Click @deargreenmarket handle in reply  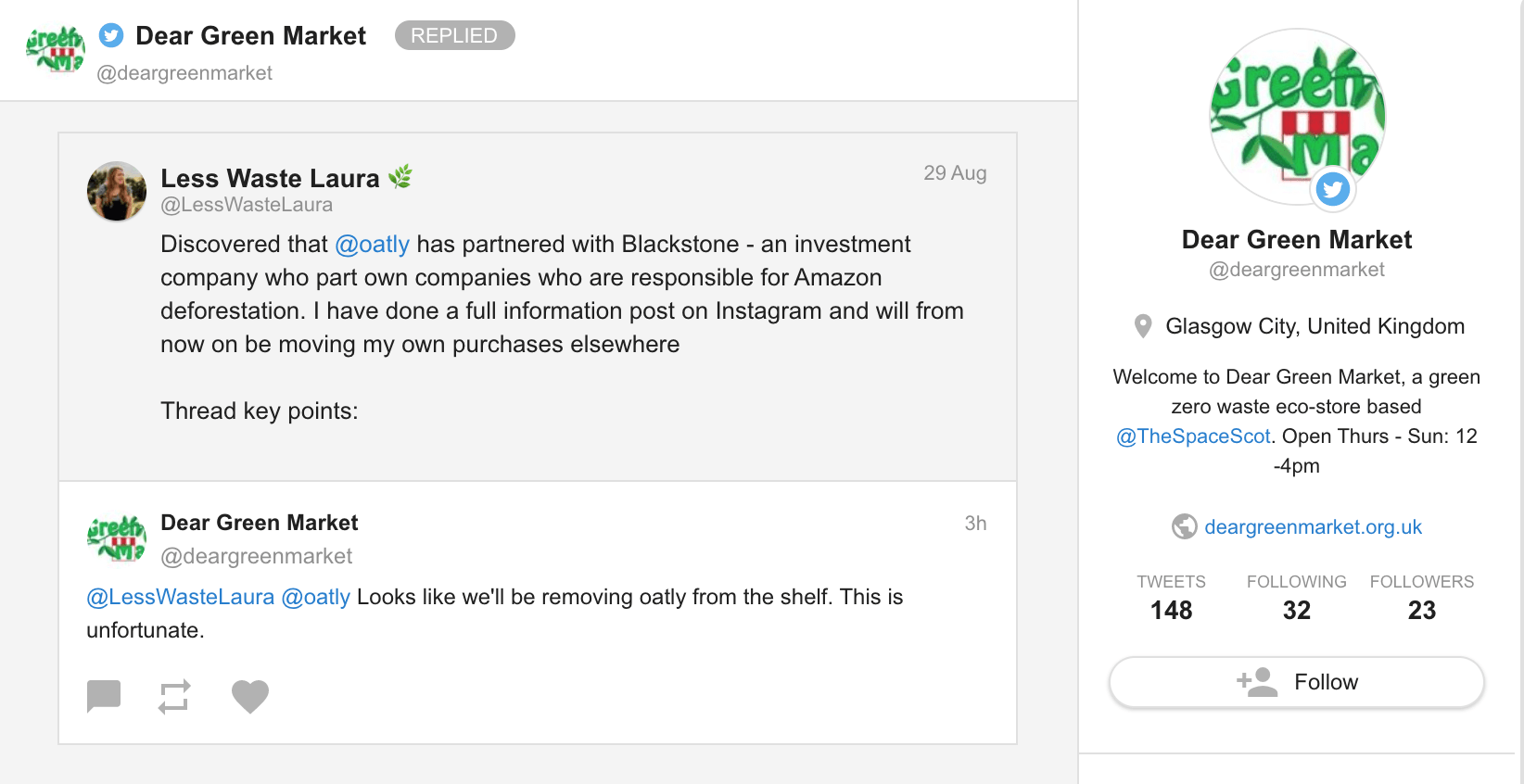click(257, 556)
